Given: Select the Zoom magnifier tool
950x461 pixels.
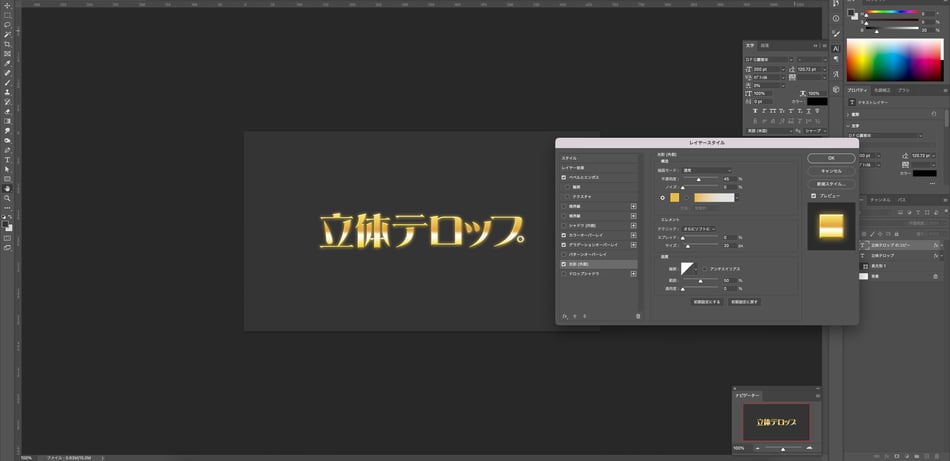Looking at the screenshot, I should [x=7, y=198].
